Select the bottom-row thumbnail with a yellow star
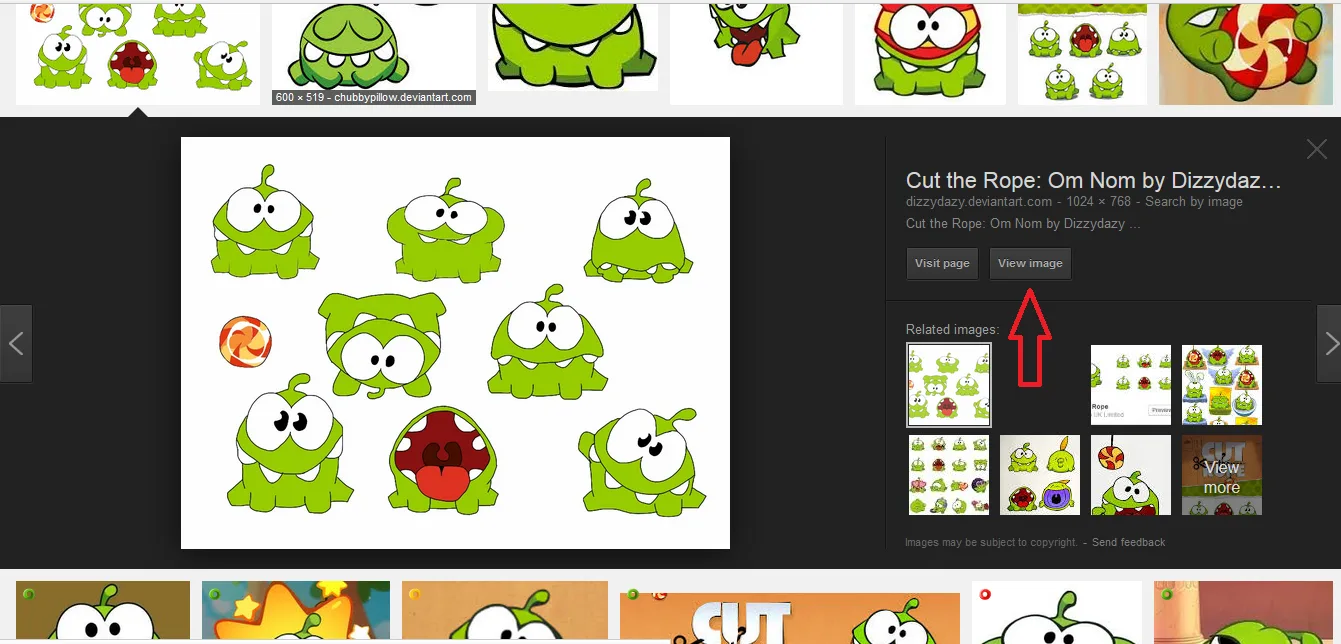 tap(296, 612)
